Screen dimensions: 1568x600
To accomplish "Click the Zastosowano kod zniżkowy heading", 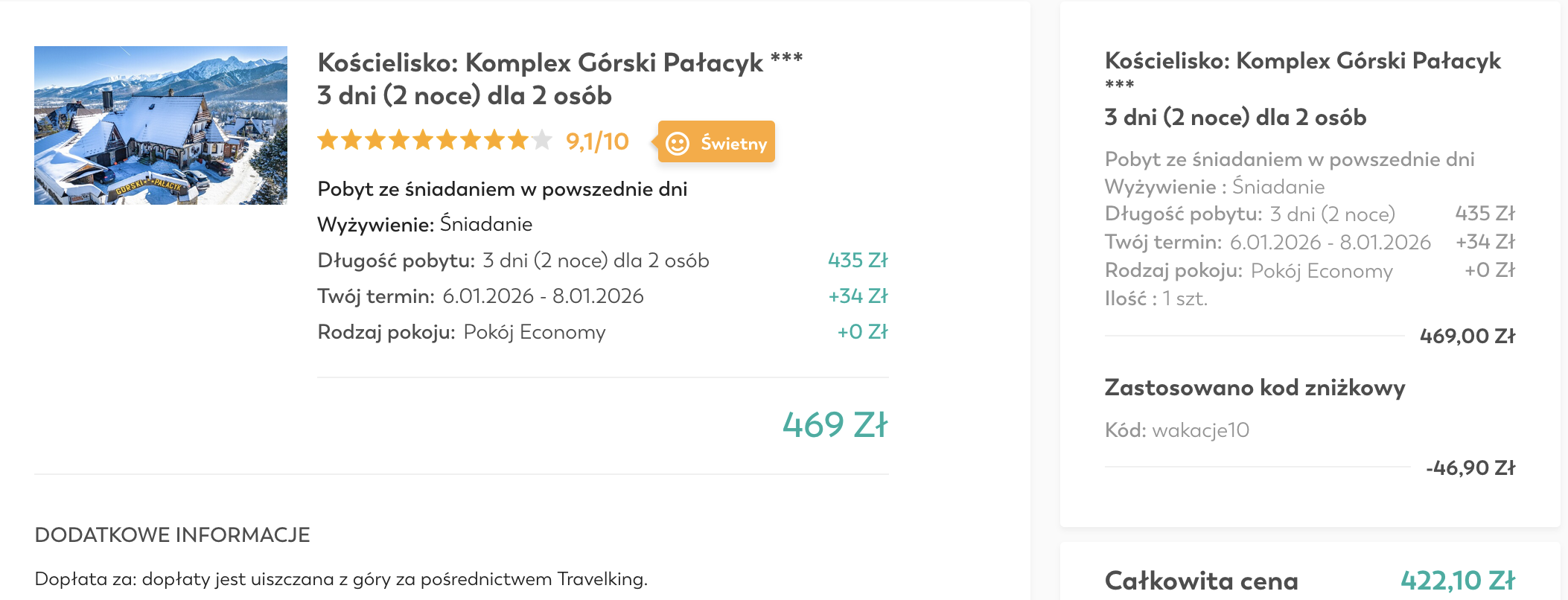I will 1255,388.
